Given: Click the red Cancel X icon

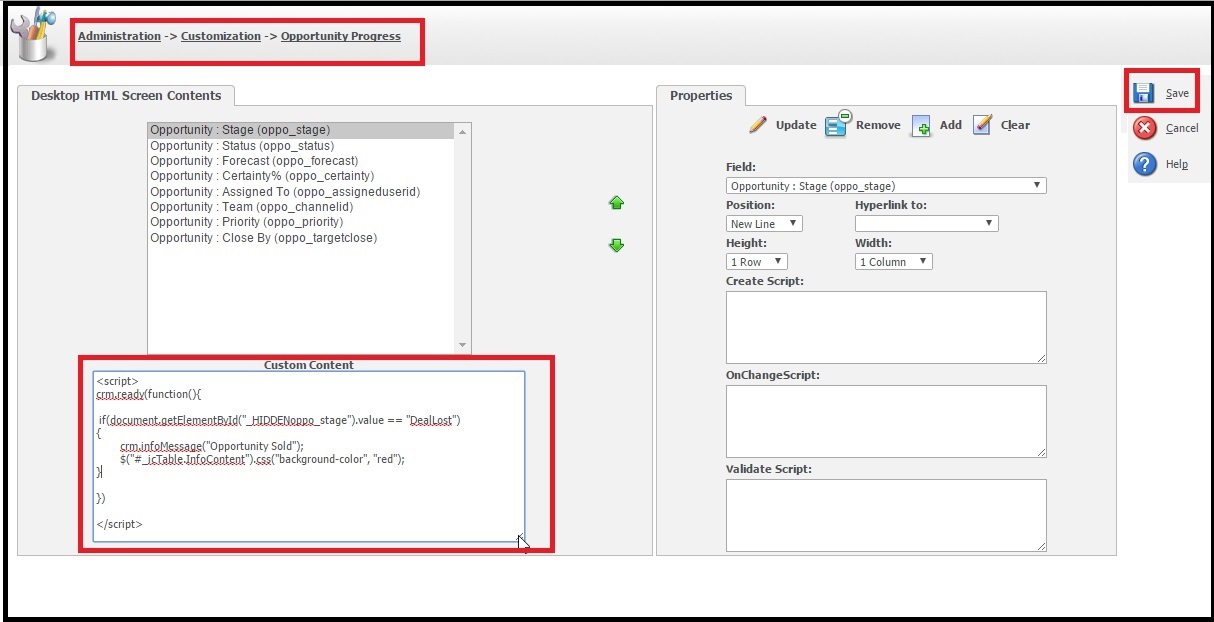Looking at the screenshot, I should pos(1146,128).
